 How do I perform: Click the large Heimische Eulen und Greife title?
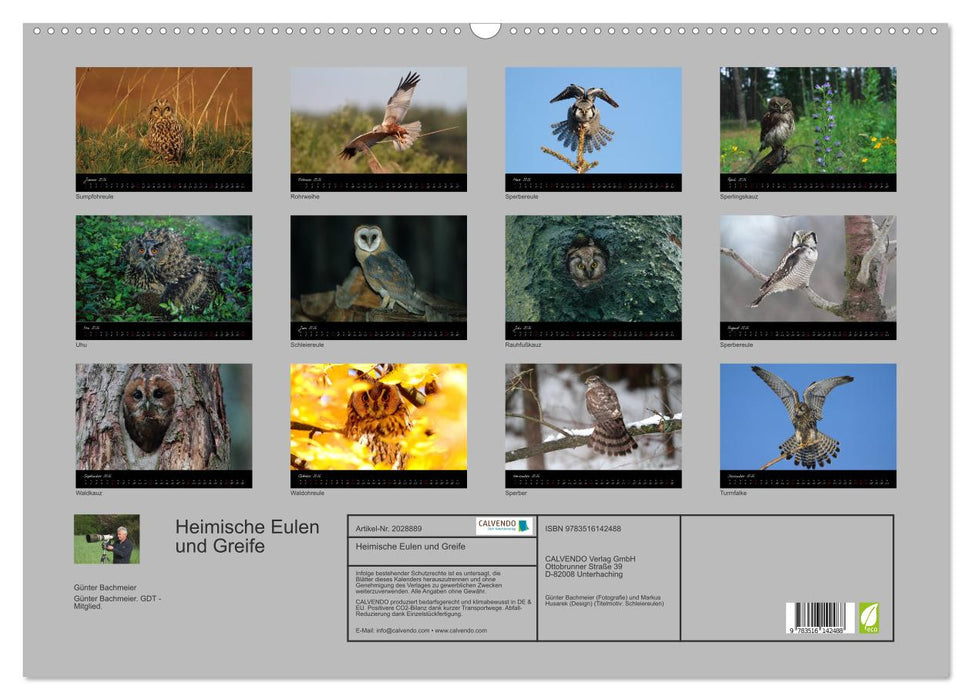pos(247,536)
